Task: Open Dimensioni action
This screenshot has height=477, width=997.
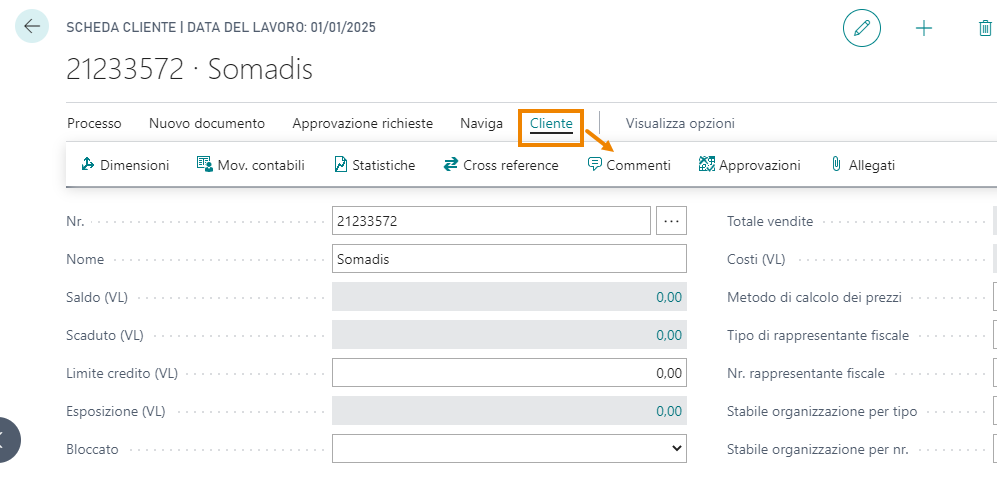Action: (125, 165)
